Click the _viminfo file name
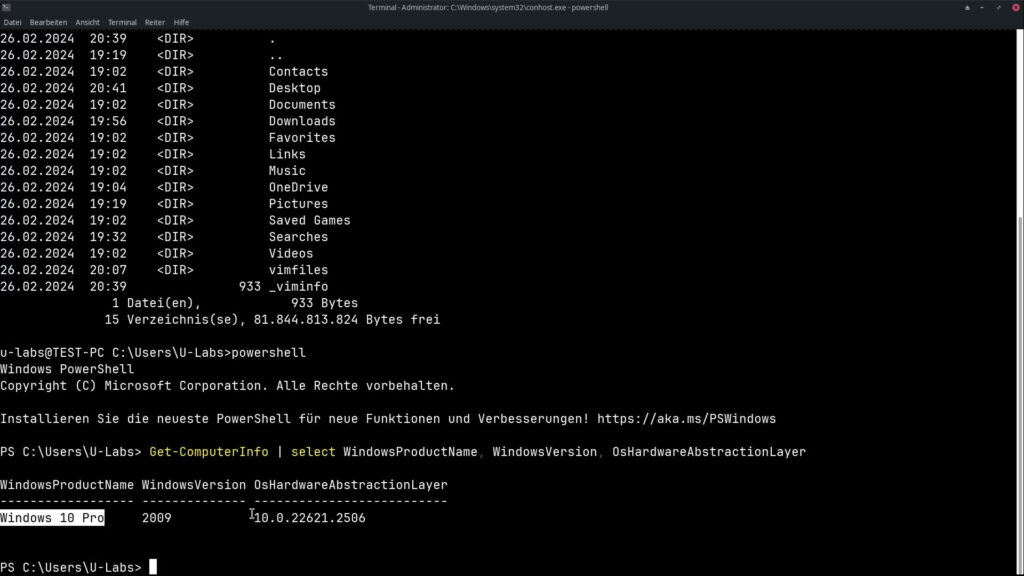 [x=298, y=286]
